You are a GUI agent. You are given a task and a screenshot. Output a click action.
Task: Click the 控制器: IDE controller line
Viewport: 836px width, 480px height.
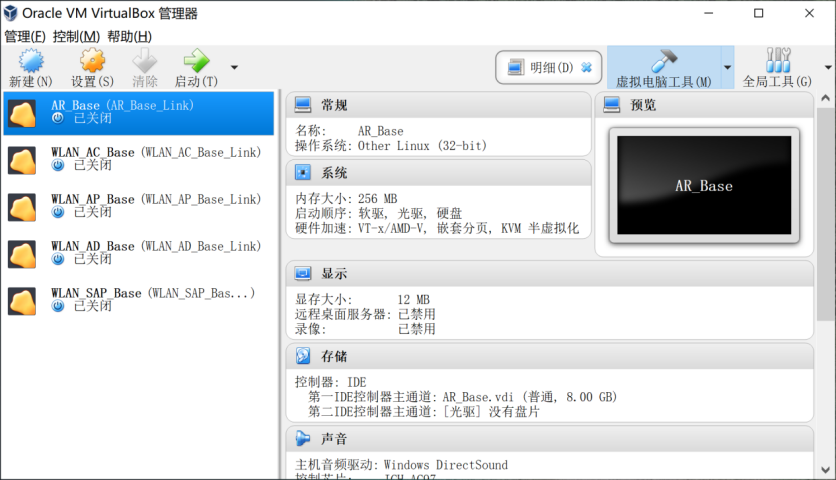pyautogui.click(x=331, y=382)
